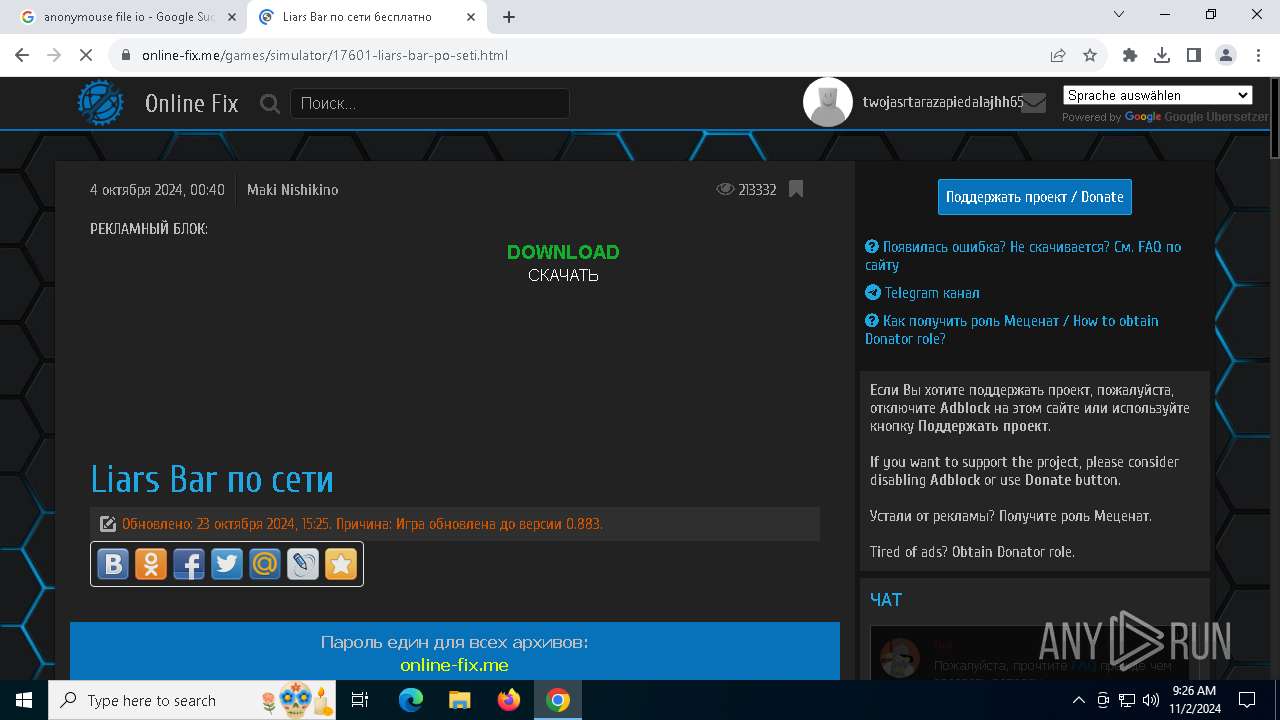Share this page icon in address bar

1058,55
